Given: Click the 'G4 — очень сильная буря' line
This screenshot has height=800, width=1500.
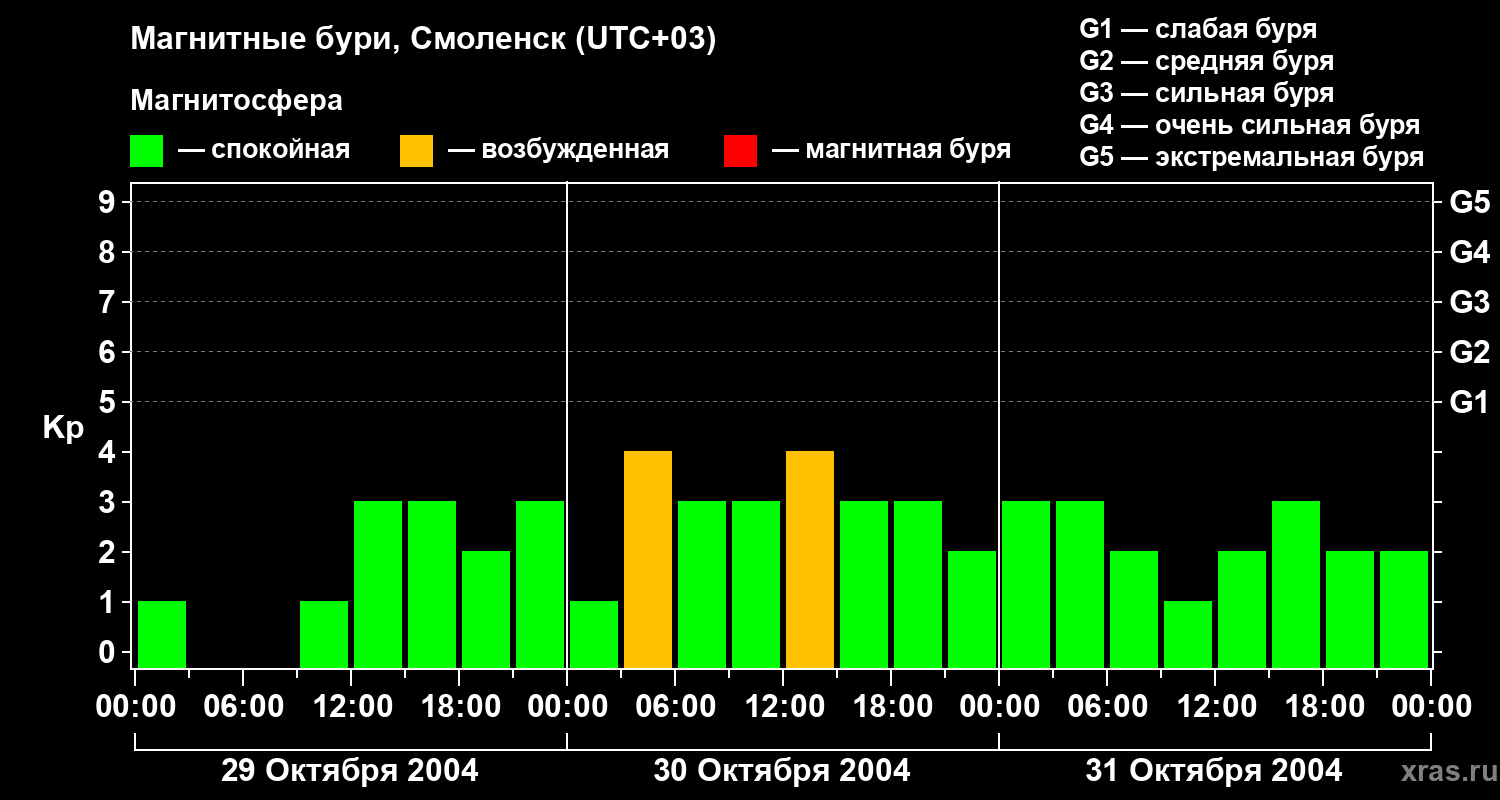Looking at the screenshot, I should pos(1250,125).
